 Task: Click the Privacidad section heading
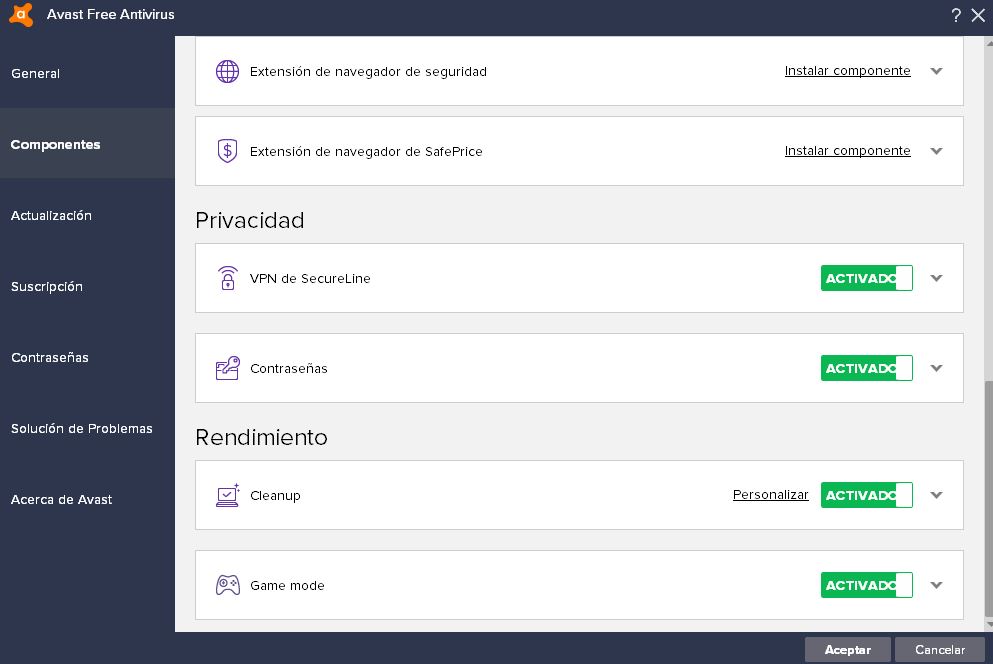point(250,220)
